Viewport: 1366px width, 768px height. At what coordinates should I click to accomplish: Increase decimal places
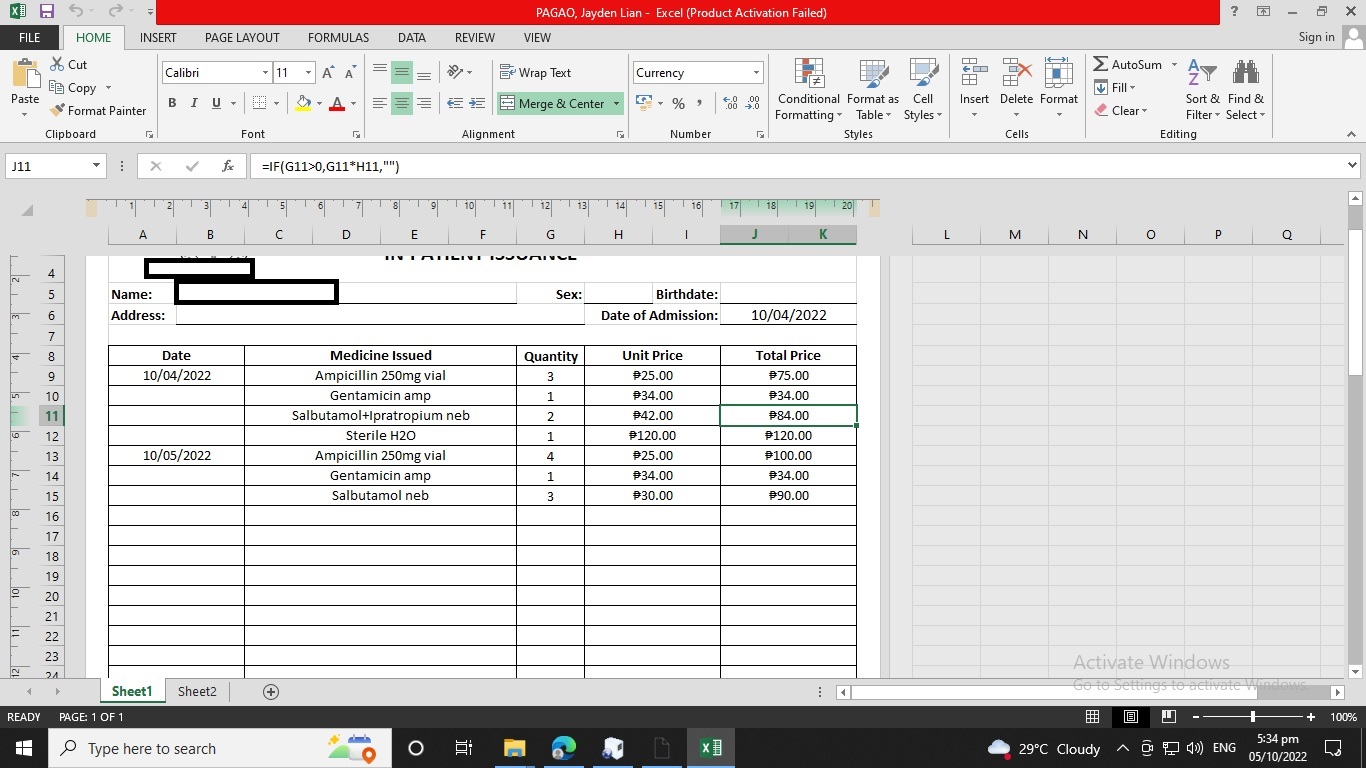pyautogui.click(x=730, y=103)
